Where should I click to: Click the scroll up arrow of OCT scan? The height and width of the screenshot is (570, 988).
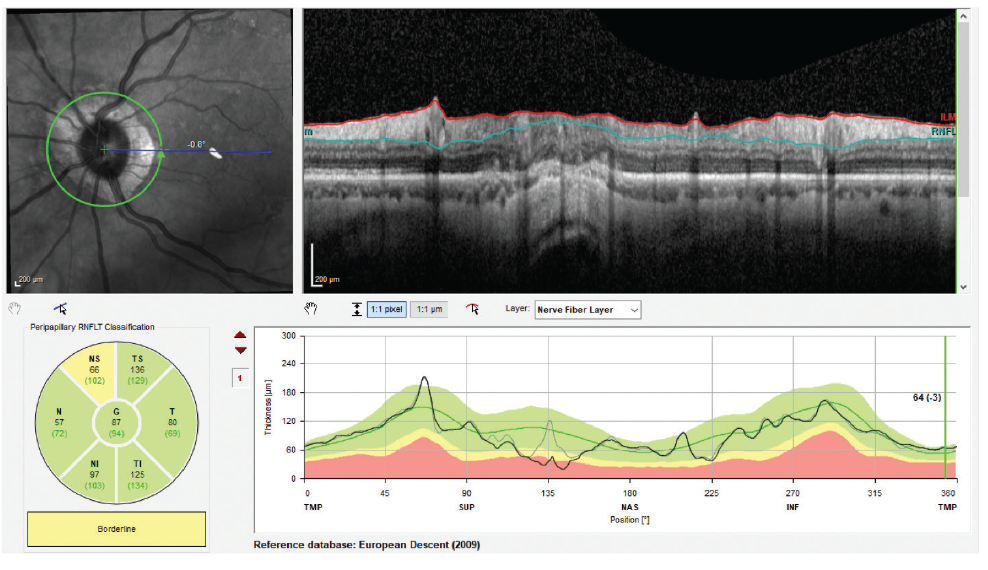click(963, 16)
